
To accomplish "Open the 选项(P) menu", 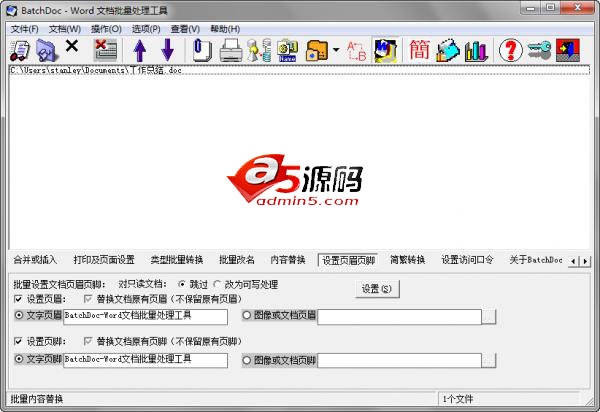I will tap(146, 29).
